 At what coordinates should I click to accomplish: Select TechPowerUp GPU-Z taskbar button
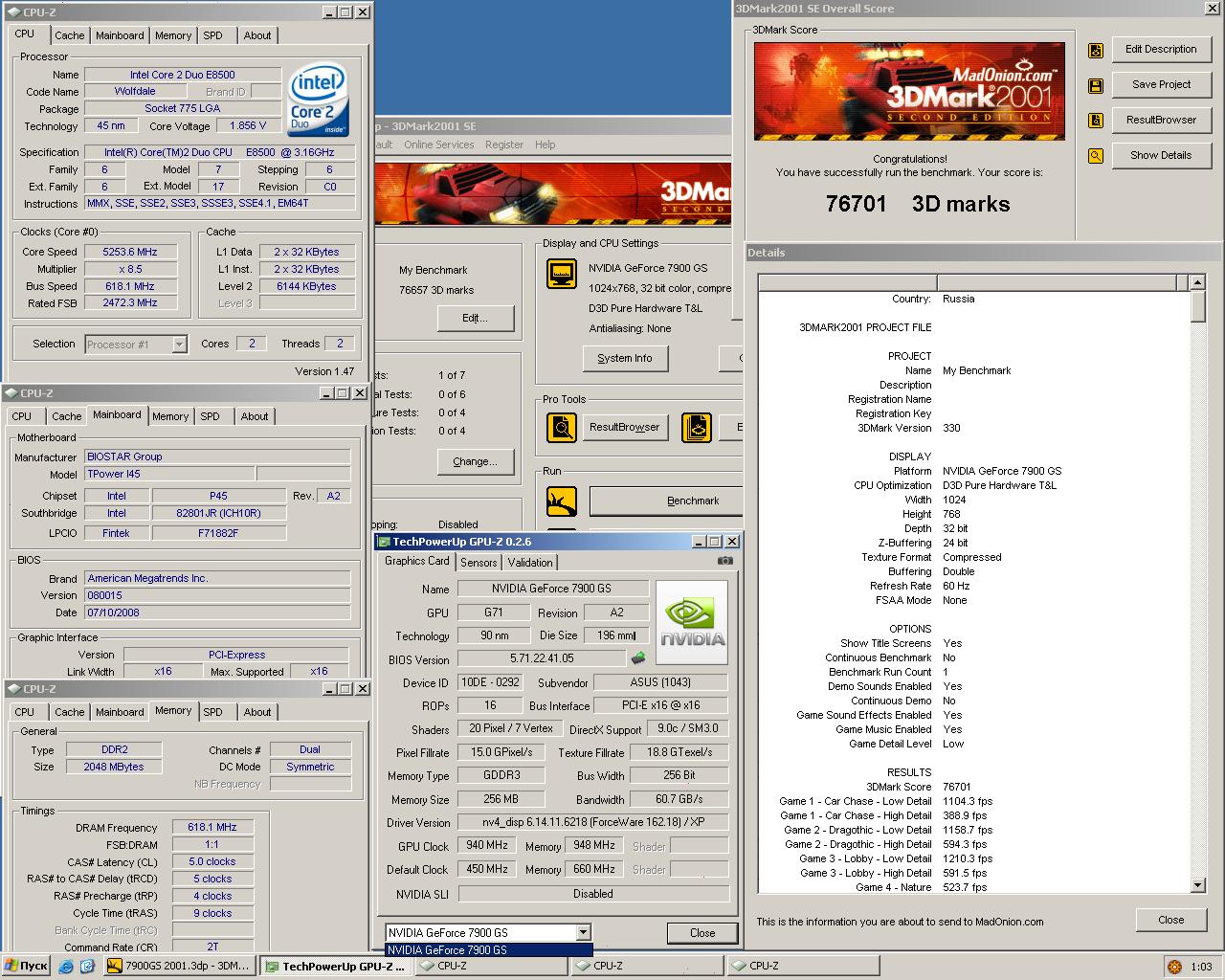[x=336, y=967]
